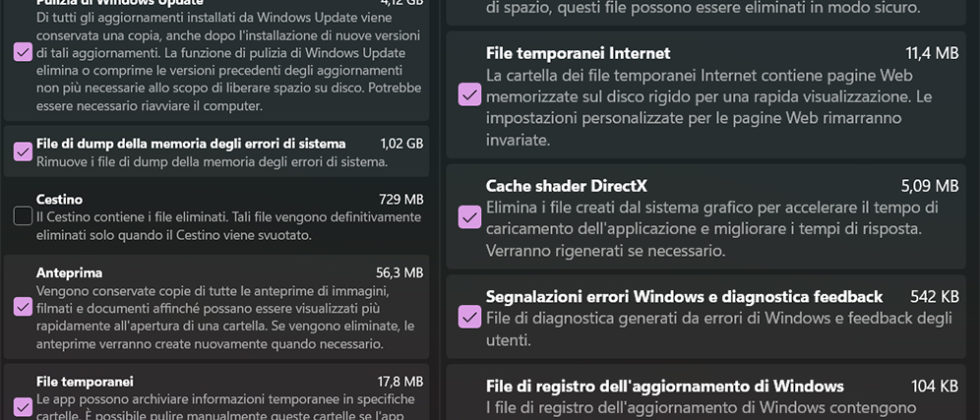Viewport: 980px width, 420px height.
Task: Select the Cestino item title
Action: [x=59, y=199]
